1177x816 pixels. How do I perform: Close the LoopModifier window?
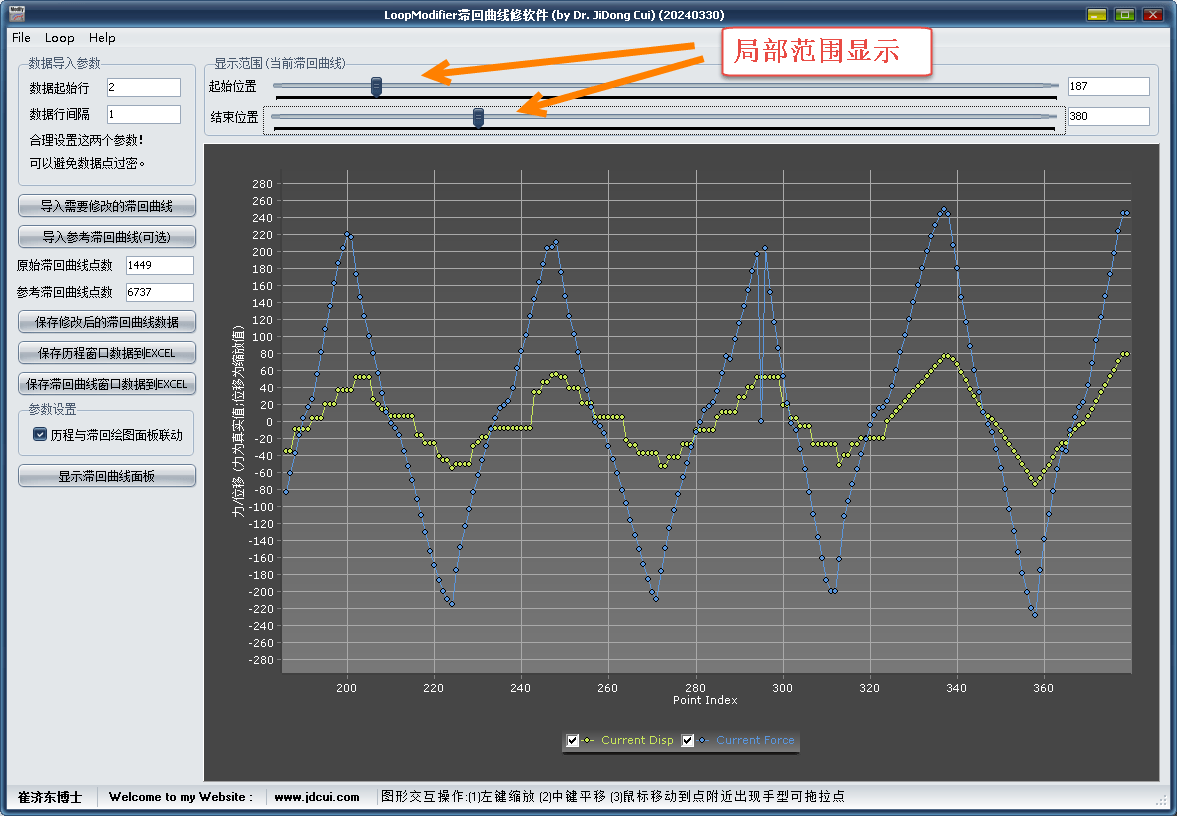click(x=1152, y=14)
